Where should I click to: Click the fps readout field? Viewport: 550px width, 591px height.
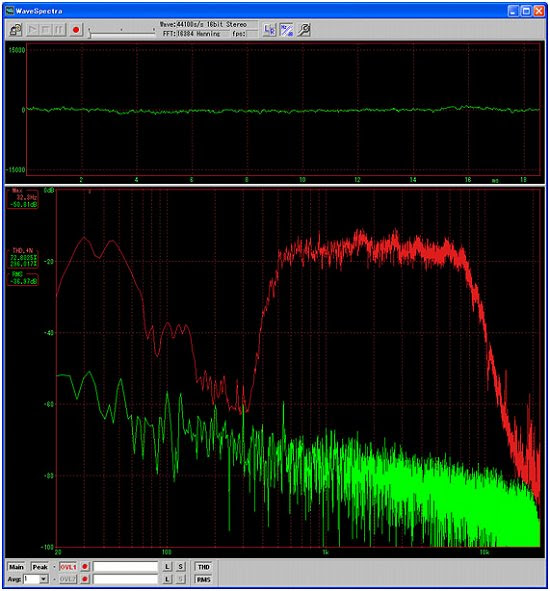(x=252, y=34)
